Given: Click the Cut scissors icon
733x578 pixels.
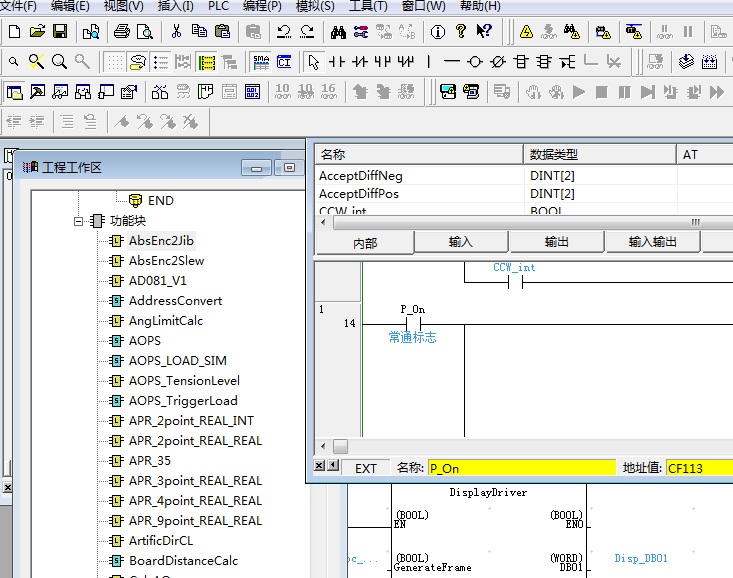Looking at the screenshot, I should [x=177, y=32].
